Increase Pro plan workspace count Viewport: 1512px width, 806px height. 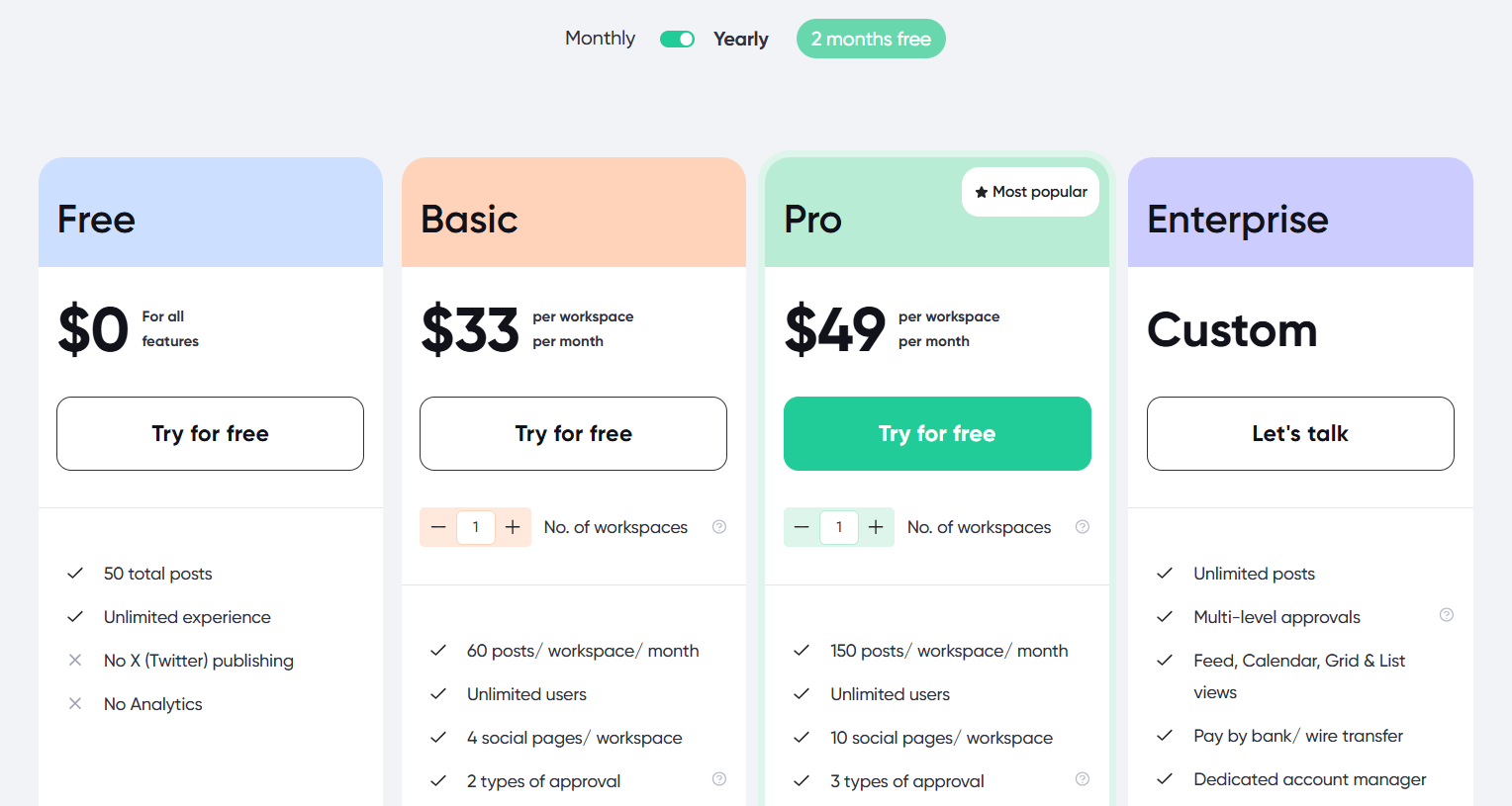pos(876,527)
